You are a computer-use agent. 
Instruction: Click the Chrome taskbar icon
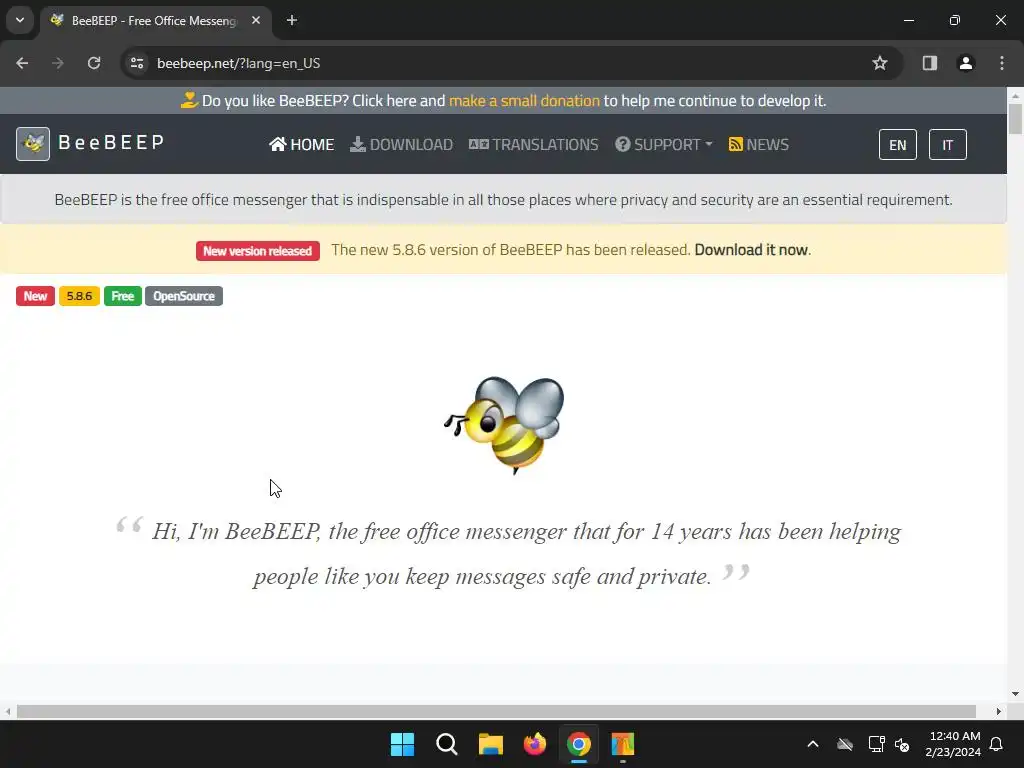coord(579,744)
